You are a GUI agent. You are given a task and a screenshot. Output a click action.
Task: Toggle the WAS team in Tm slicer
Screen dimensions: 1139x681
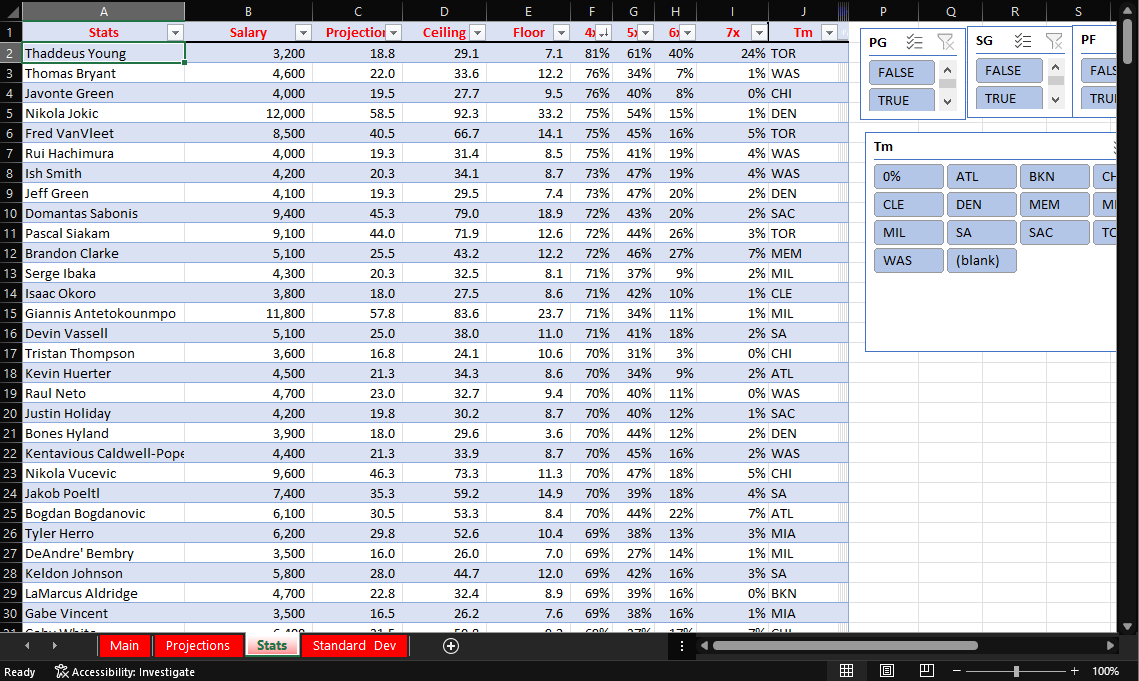coord(908,260)
